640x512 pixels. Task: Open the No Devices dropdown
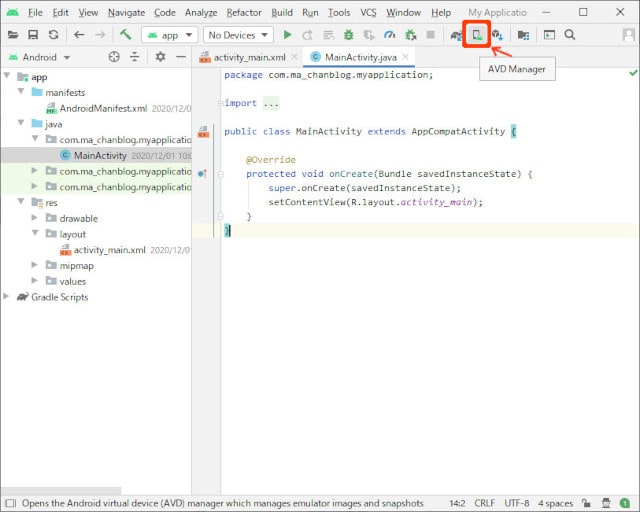pos(238,35)
